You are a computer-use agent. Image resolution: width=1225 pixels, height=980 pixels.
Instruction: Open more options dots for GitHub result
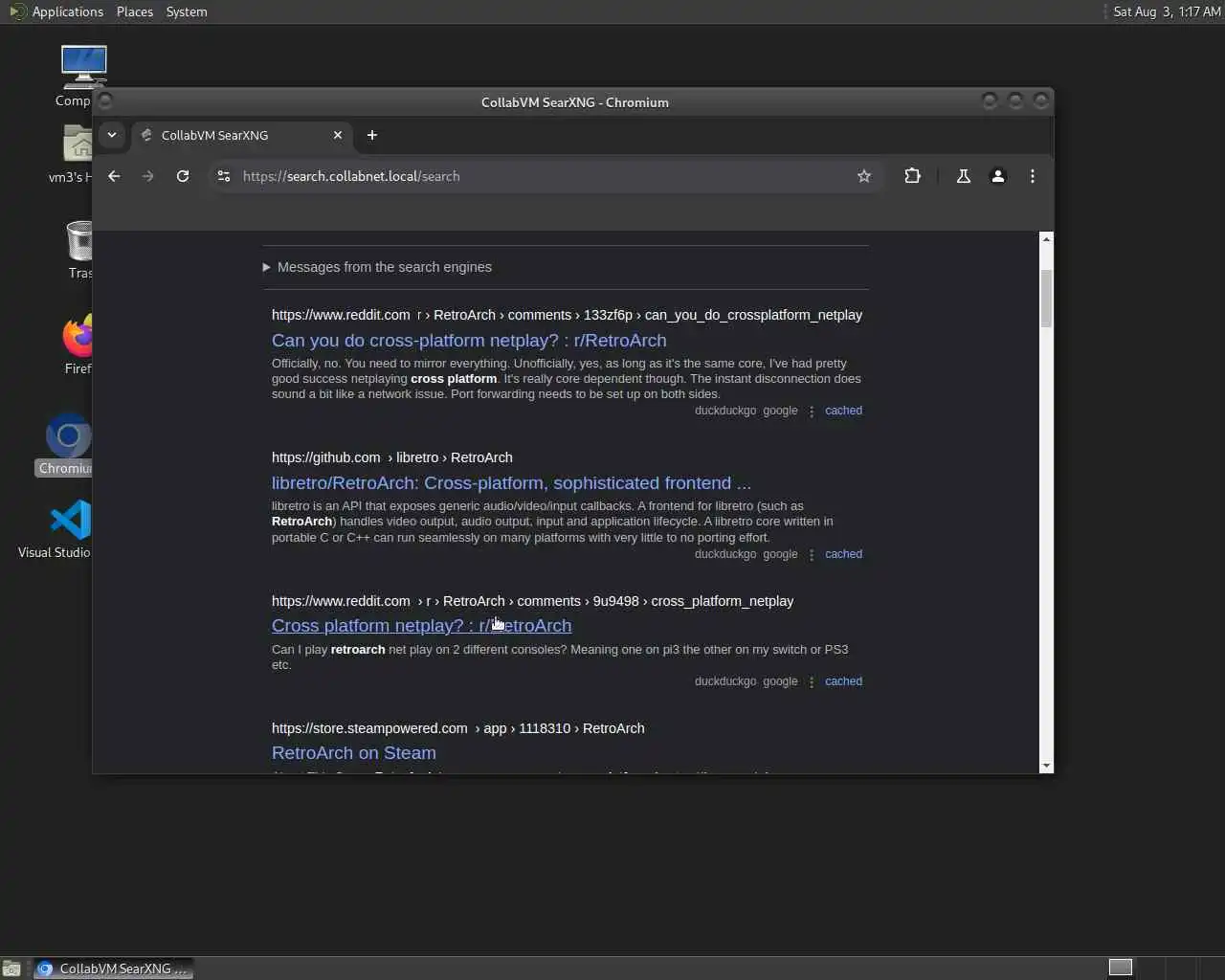(812, 555)
